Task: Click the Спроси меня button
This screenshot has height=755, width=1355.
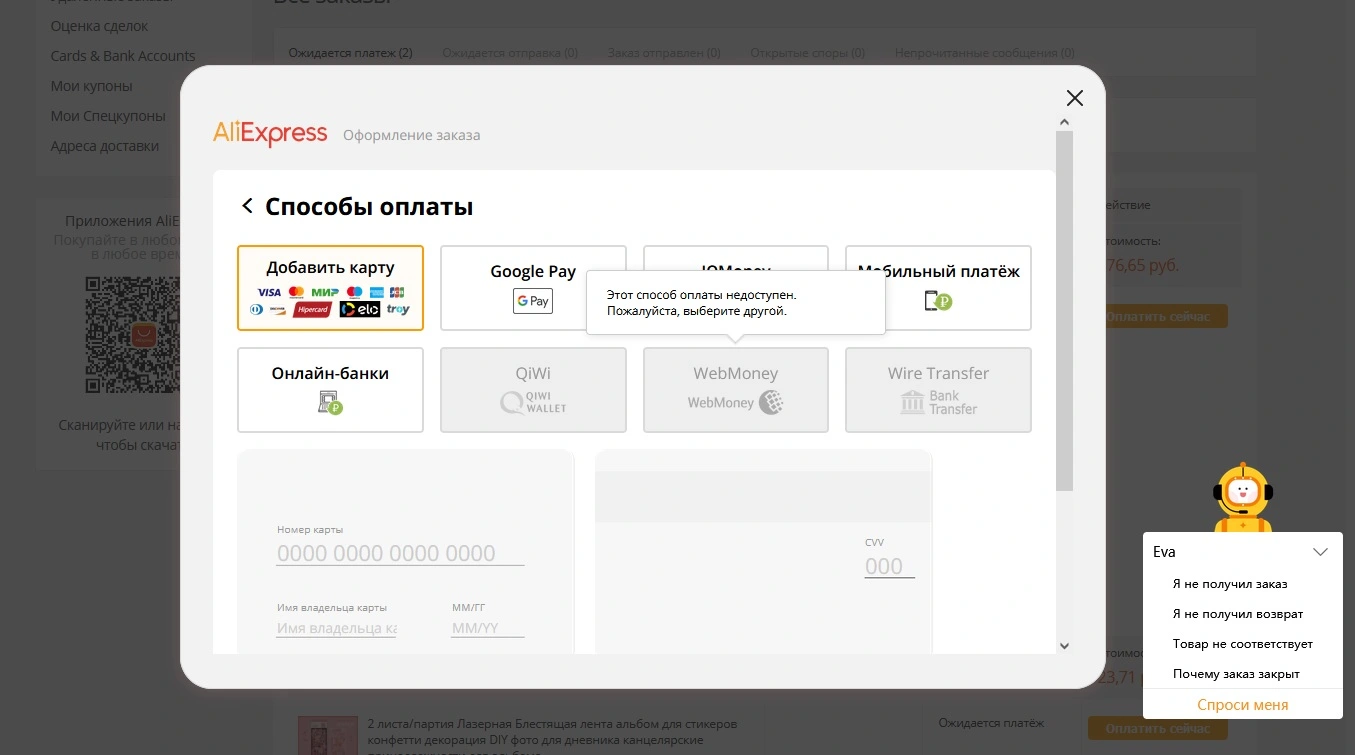Action: point(1242,704)
